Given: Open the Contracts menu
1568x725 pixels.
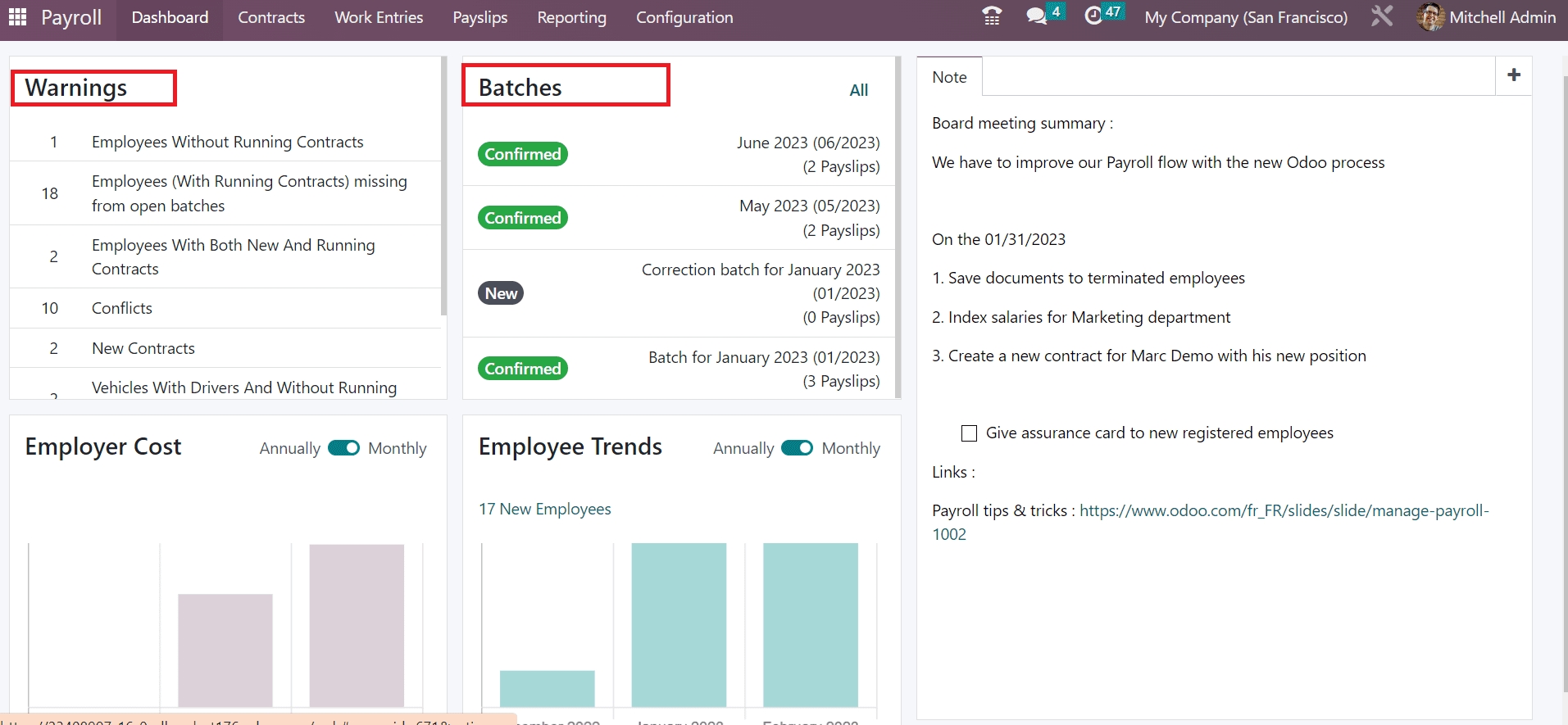Looking at the screenshot, I should (271, 17).
